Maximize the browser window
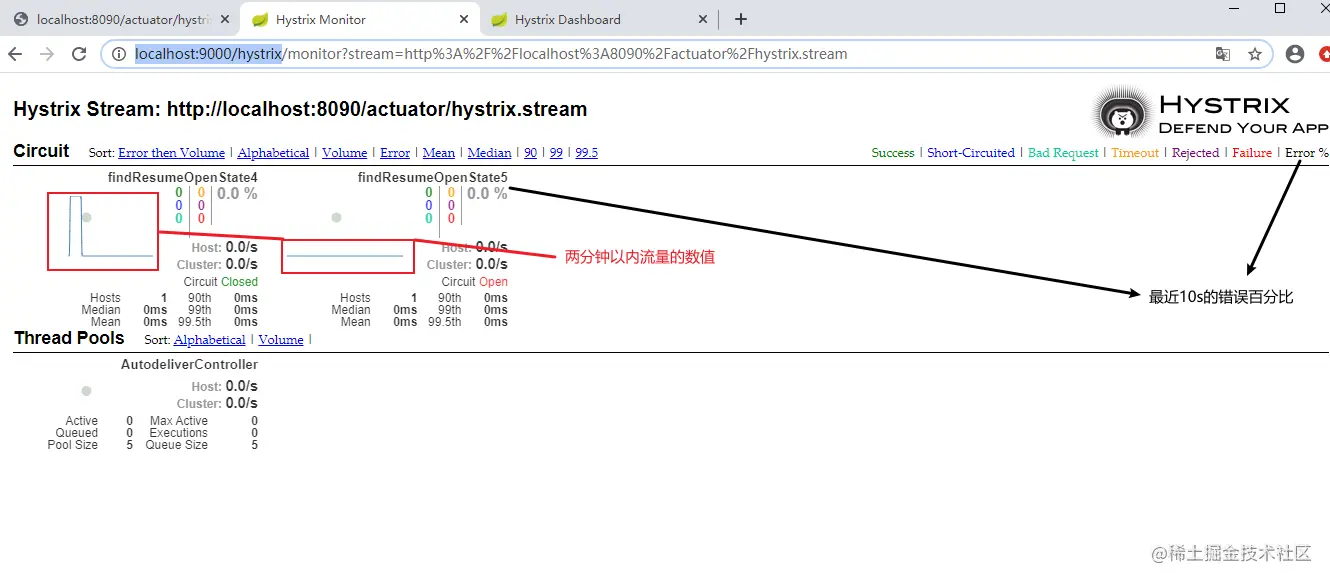The image size is (1330, 582). tap(1280, 8)
